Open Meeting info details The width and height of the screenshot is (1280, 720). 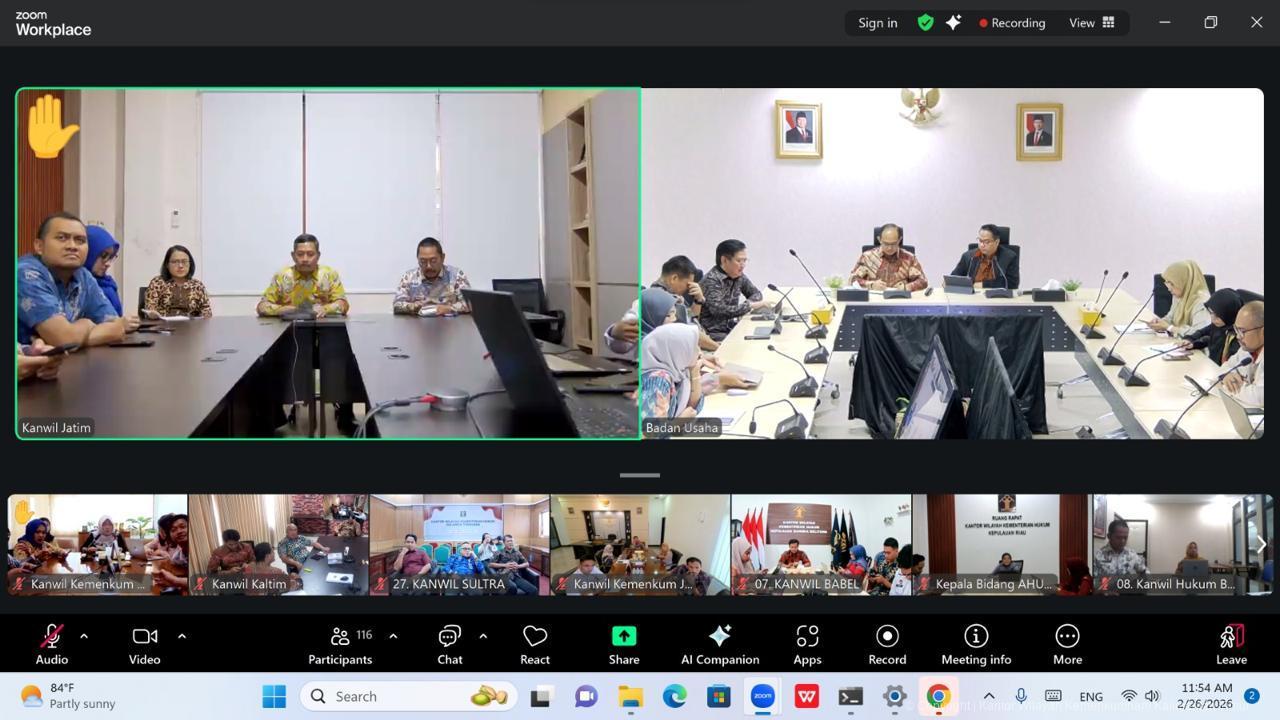pos(975,643)
